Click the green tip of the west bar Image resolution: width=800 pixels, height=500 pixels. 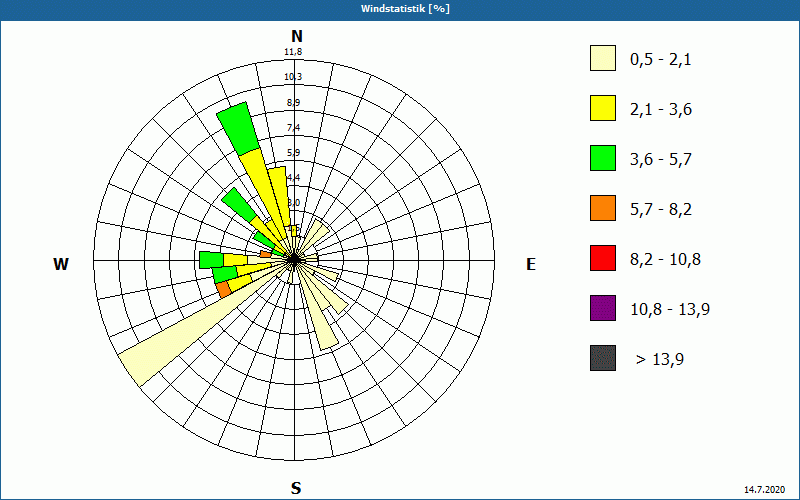211,260
